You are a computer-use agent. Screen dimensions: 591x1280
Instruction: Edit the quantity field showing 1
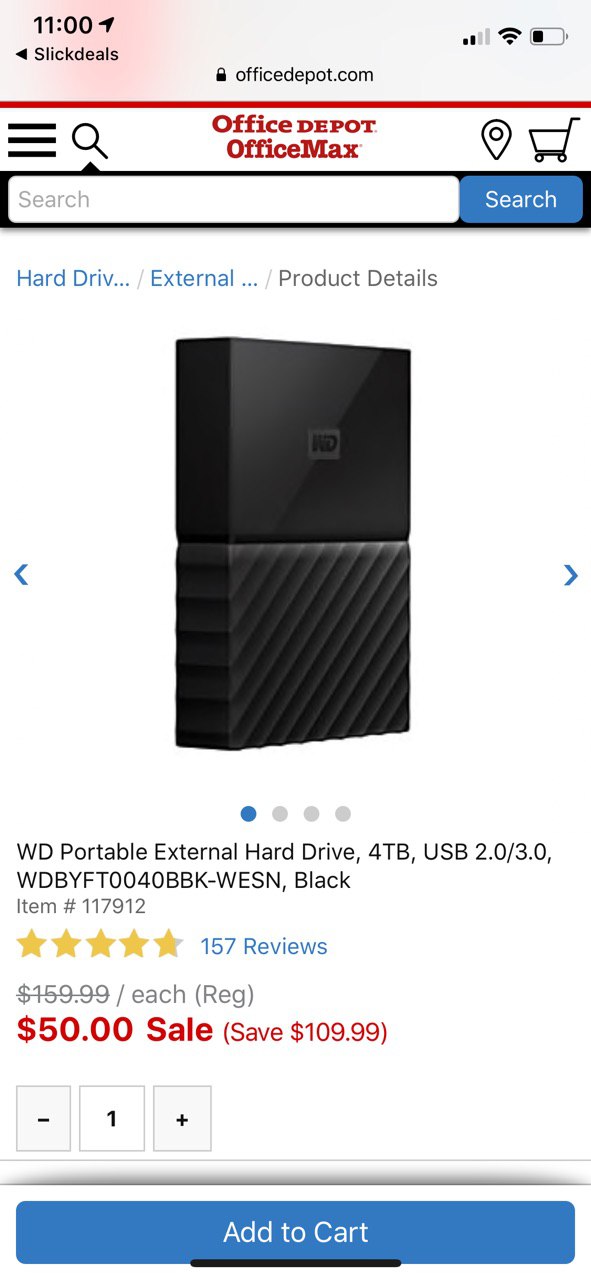click(x=112, y=1119)
